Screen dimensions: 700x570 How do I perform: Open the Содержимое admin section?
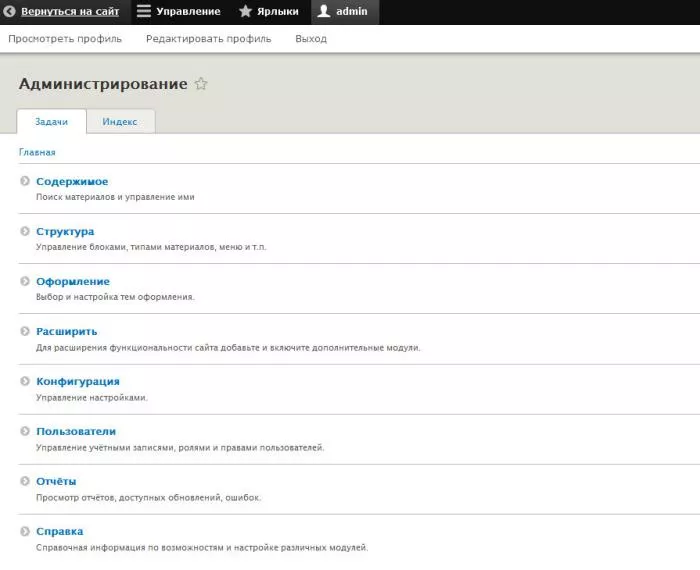tap(72, 182)
